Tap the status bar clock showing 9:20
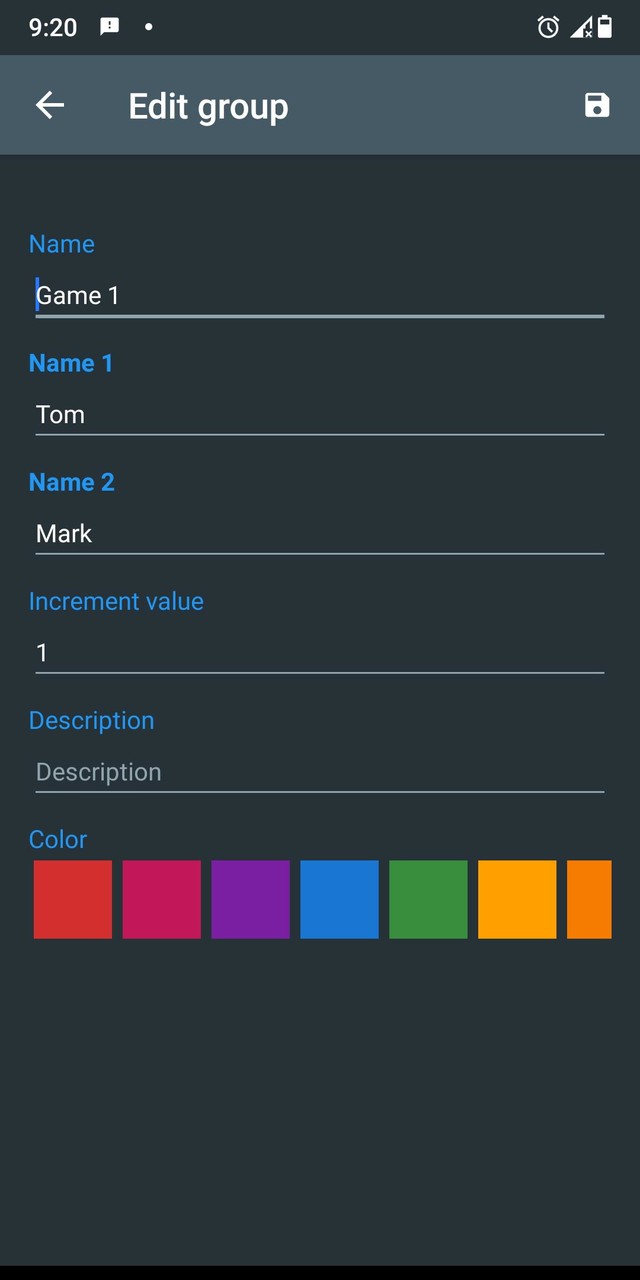Viewport: 640px width, 1280px height. click(53, 27)
